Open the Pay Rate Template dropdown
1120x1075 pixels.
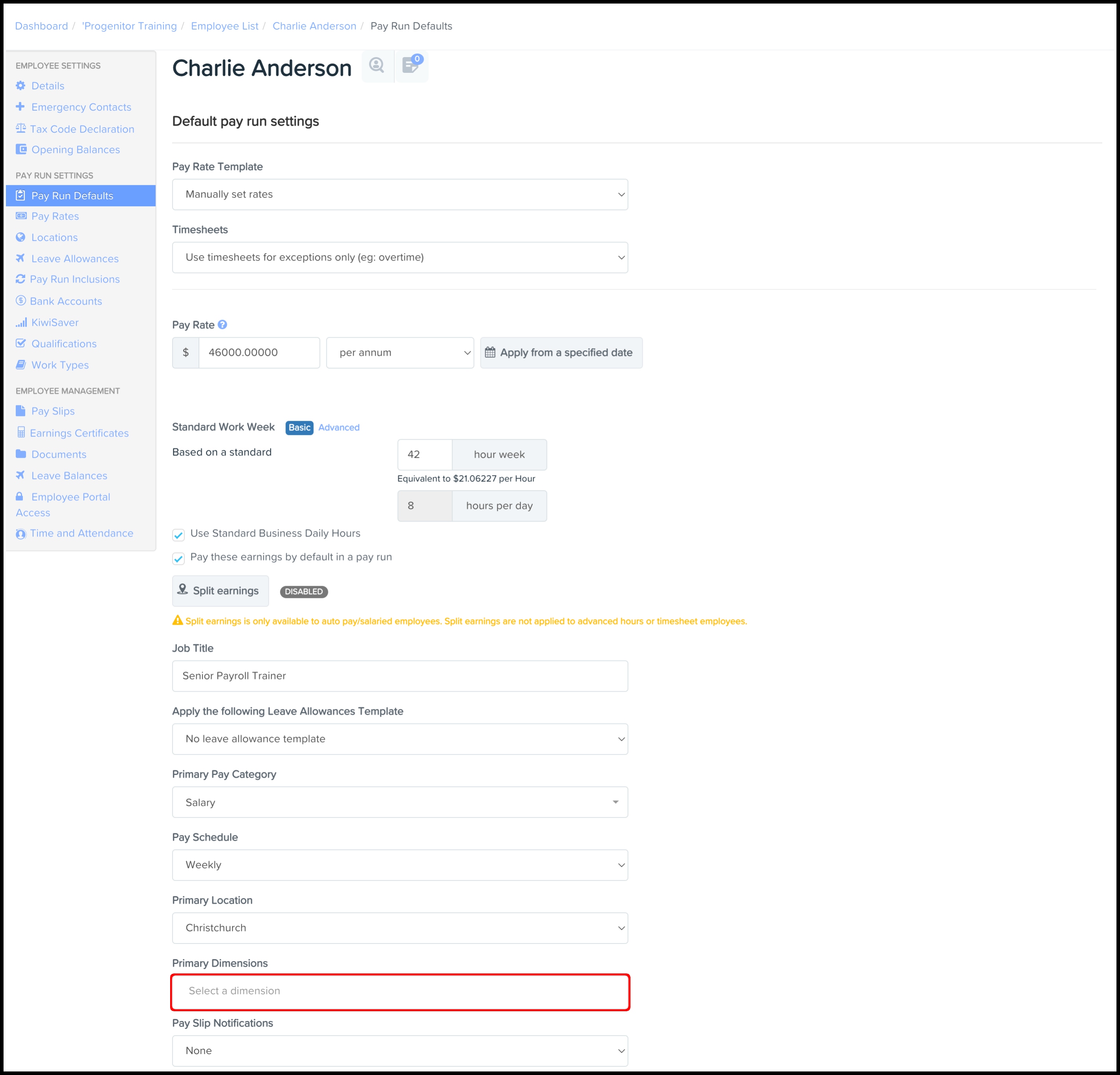point(400,195)
